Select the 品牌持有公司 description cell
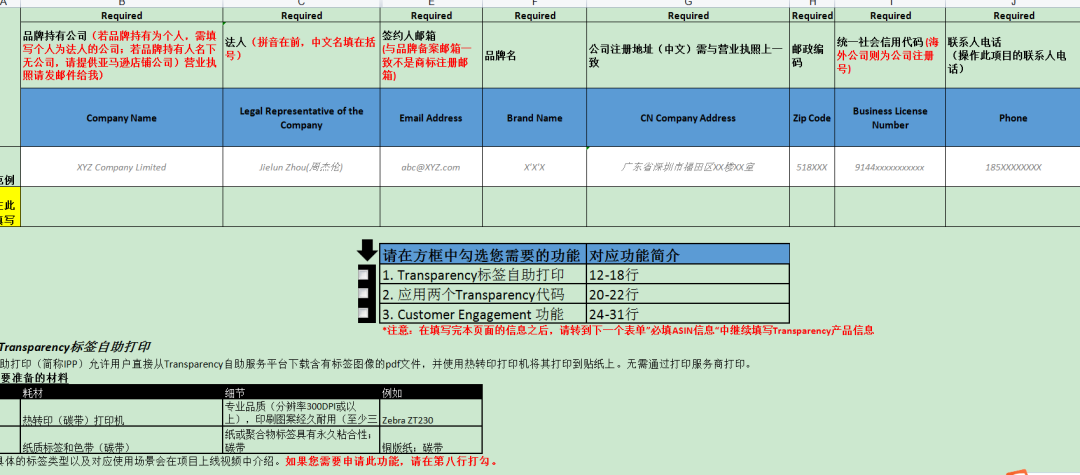This screenshot has width=1080, height=475. (x=121, y=55)
